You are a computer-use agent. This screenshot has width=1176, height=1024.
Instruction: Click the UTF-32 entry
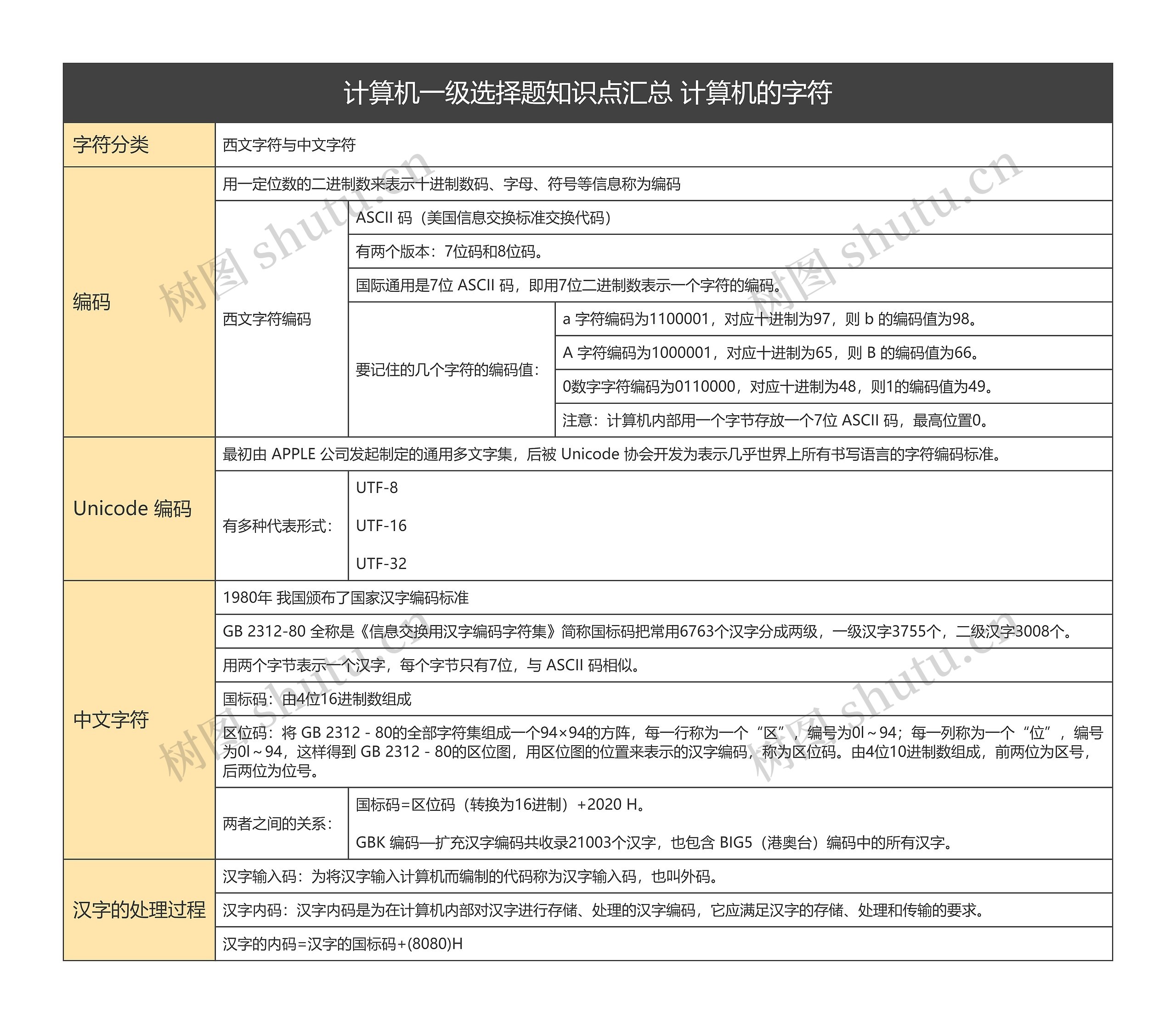381,563
